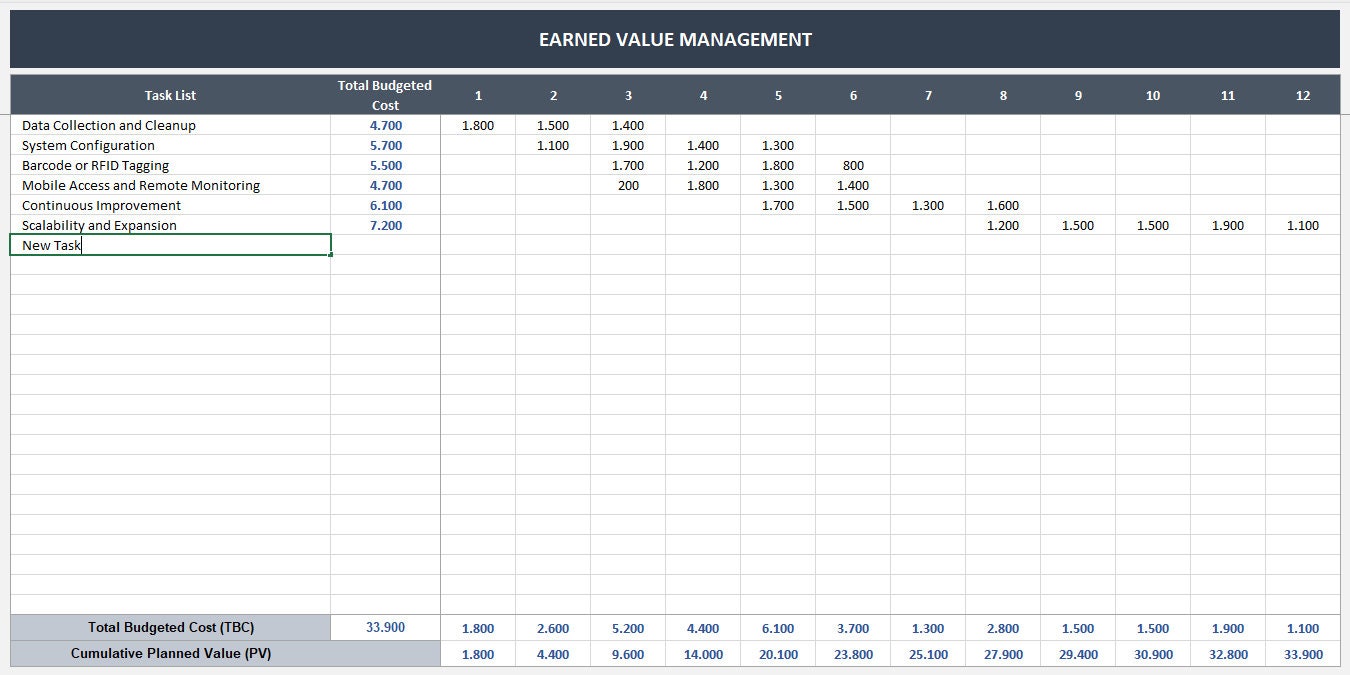1350x675 pixels.
Task: Select the period 1 column header
Action: [x=478, y=95]
